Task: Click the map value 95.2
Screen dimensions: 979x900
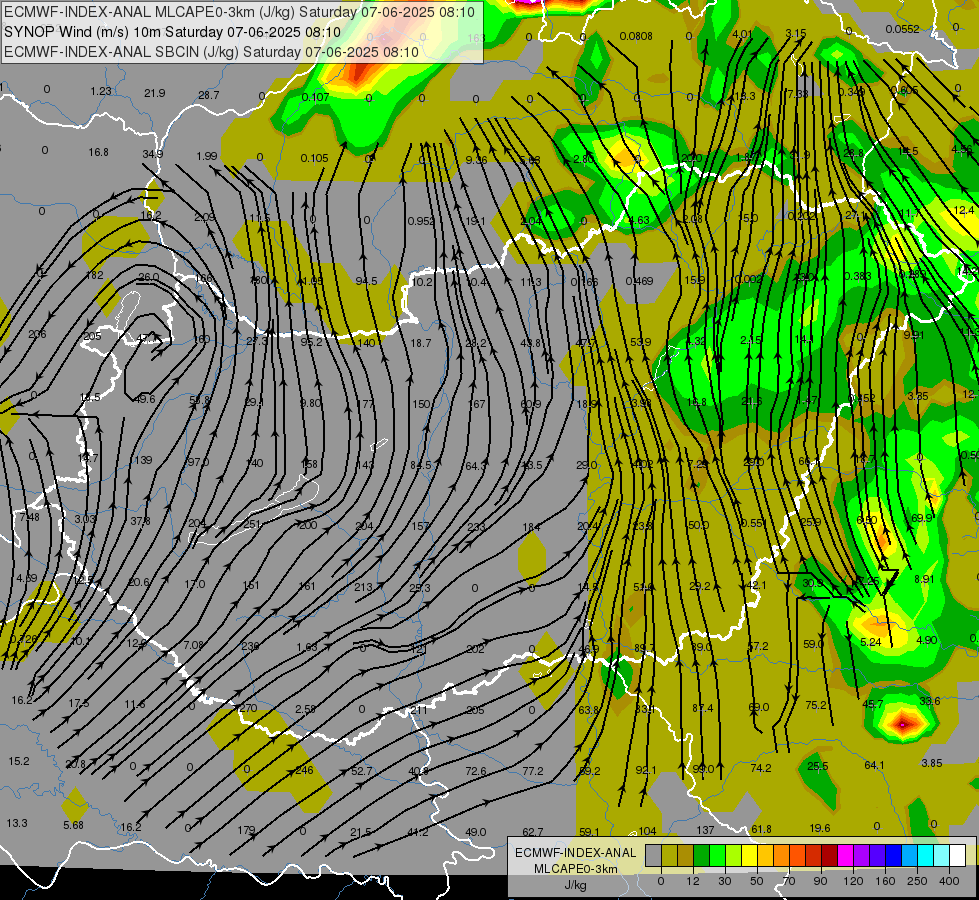Action: (312, 342)
